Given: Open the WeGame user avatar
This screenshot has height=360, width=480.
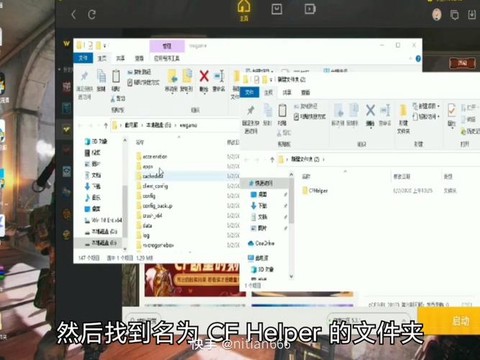Looking at the screenshot, I should (x=437, y=14).
